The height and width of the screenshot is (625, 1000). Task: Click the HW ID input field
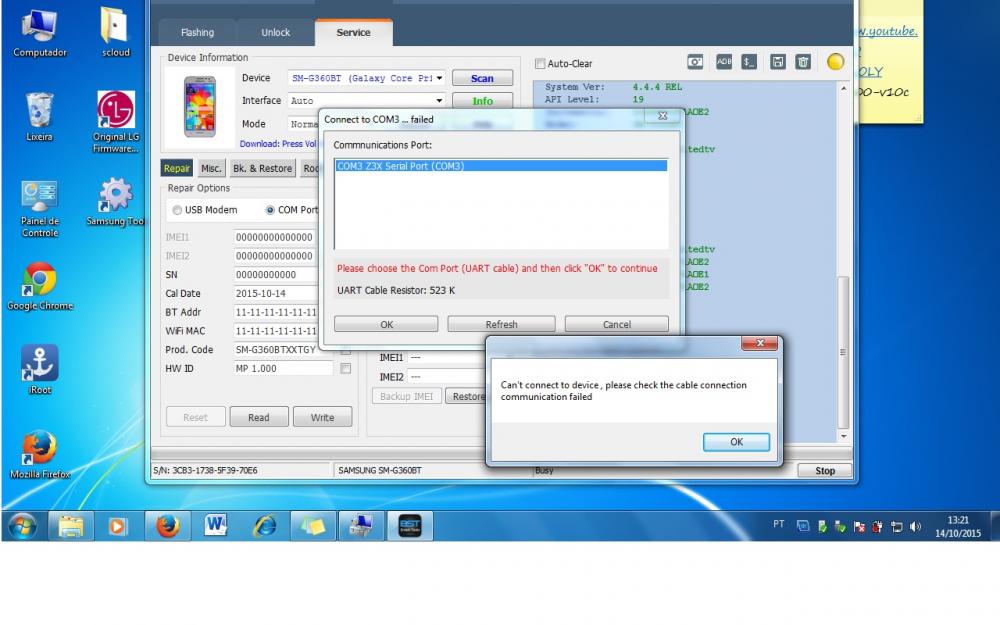[283, 369]
